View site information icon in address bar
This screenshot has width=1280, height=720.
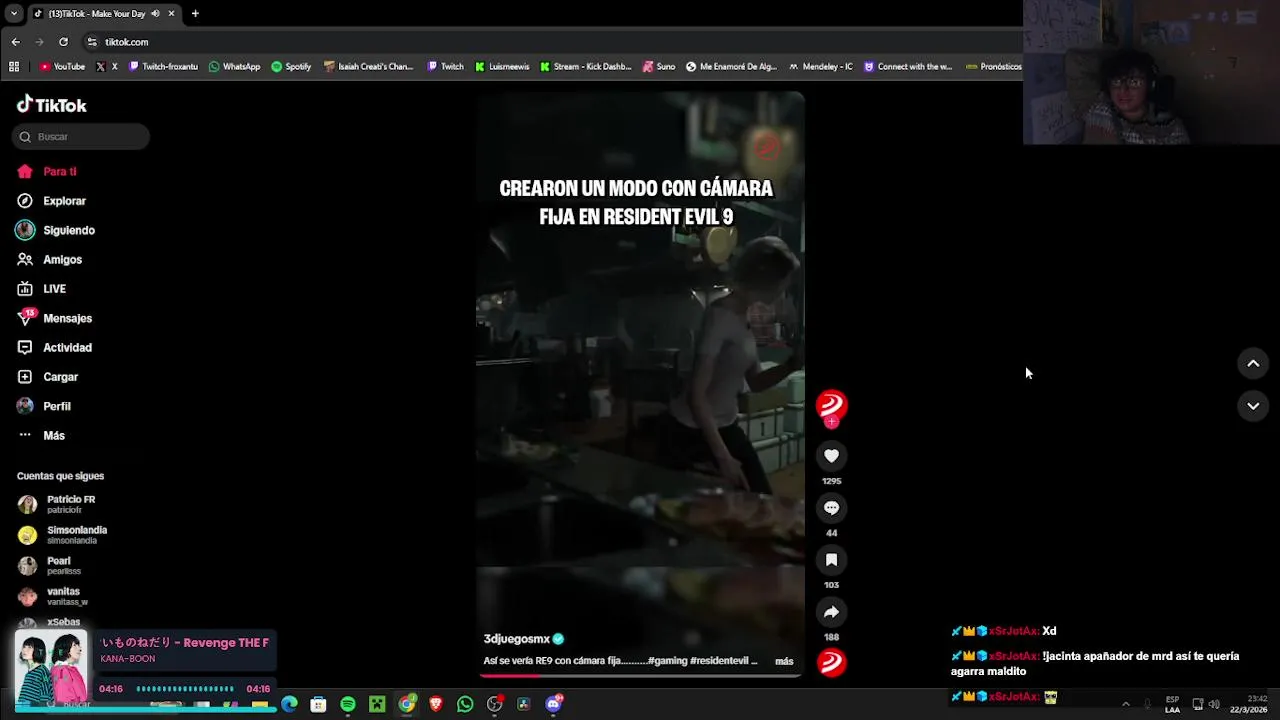(x=92, y=42)
